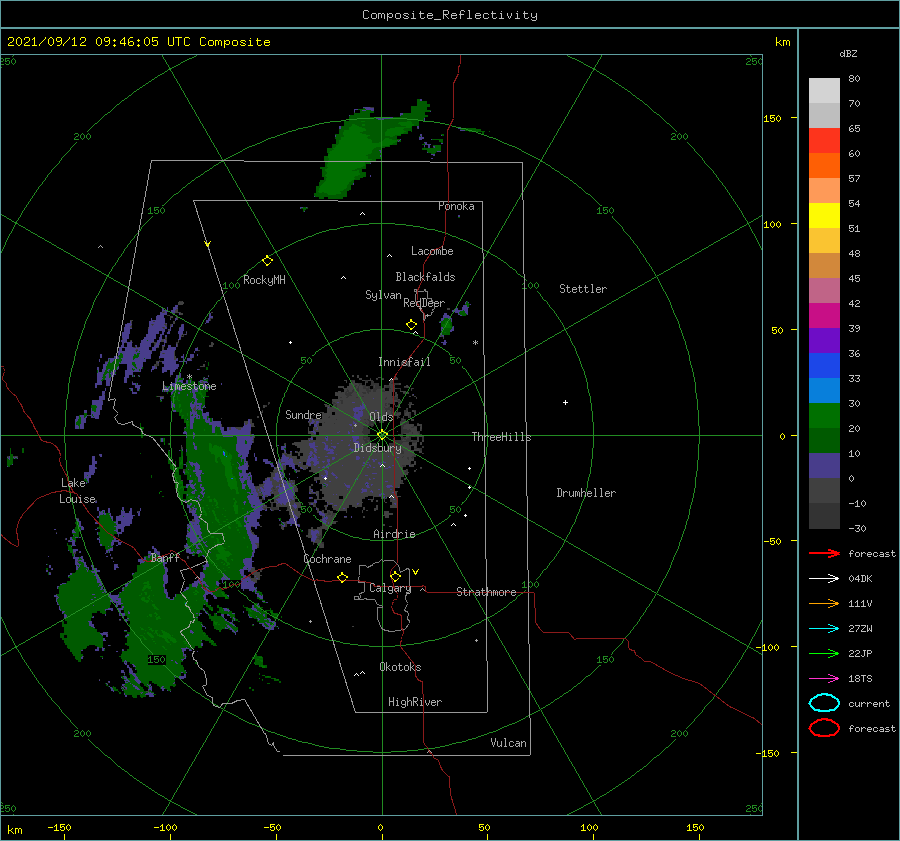Click the Innisfail town label
The height and width of the screenshot is (841, 900).
[x=404, y=362]
